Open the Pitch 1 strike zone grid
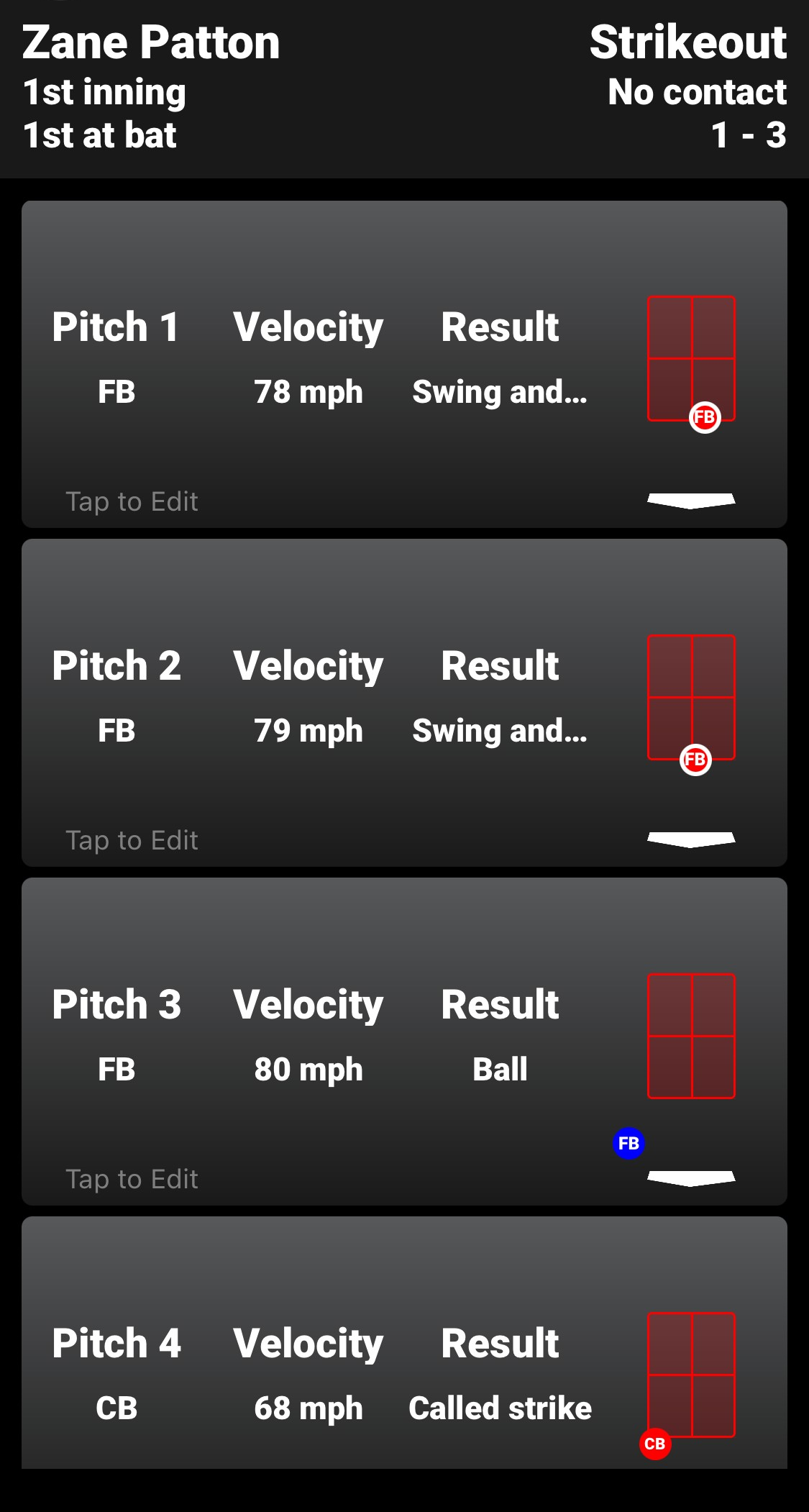809x1512 pixels. (691, 357)
